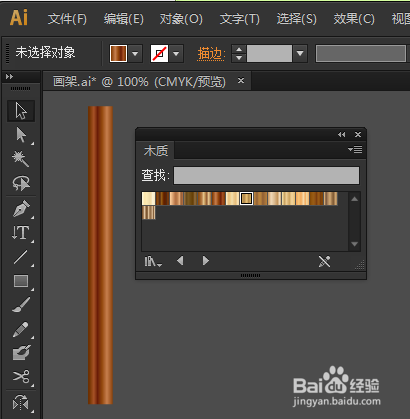Screen dimensions: 410x419
Task: Select the Line Segment tool
Action: point(21,257)
